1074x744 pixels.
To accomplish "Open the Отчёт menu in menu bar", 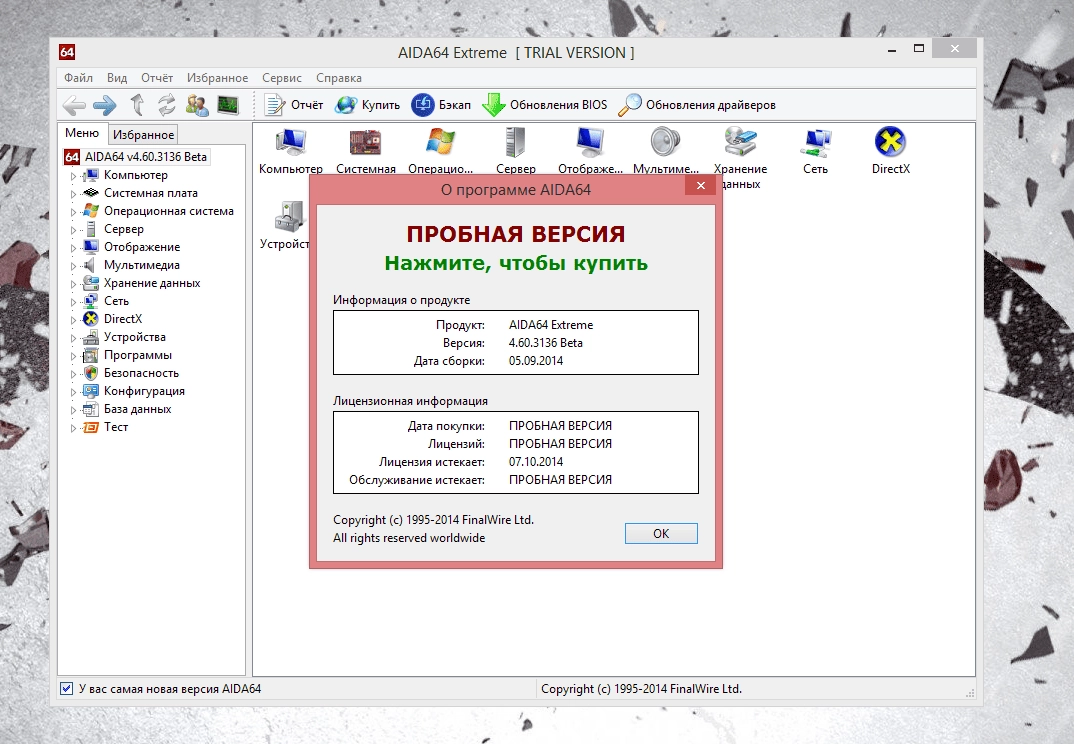I will point(157,77).
